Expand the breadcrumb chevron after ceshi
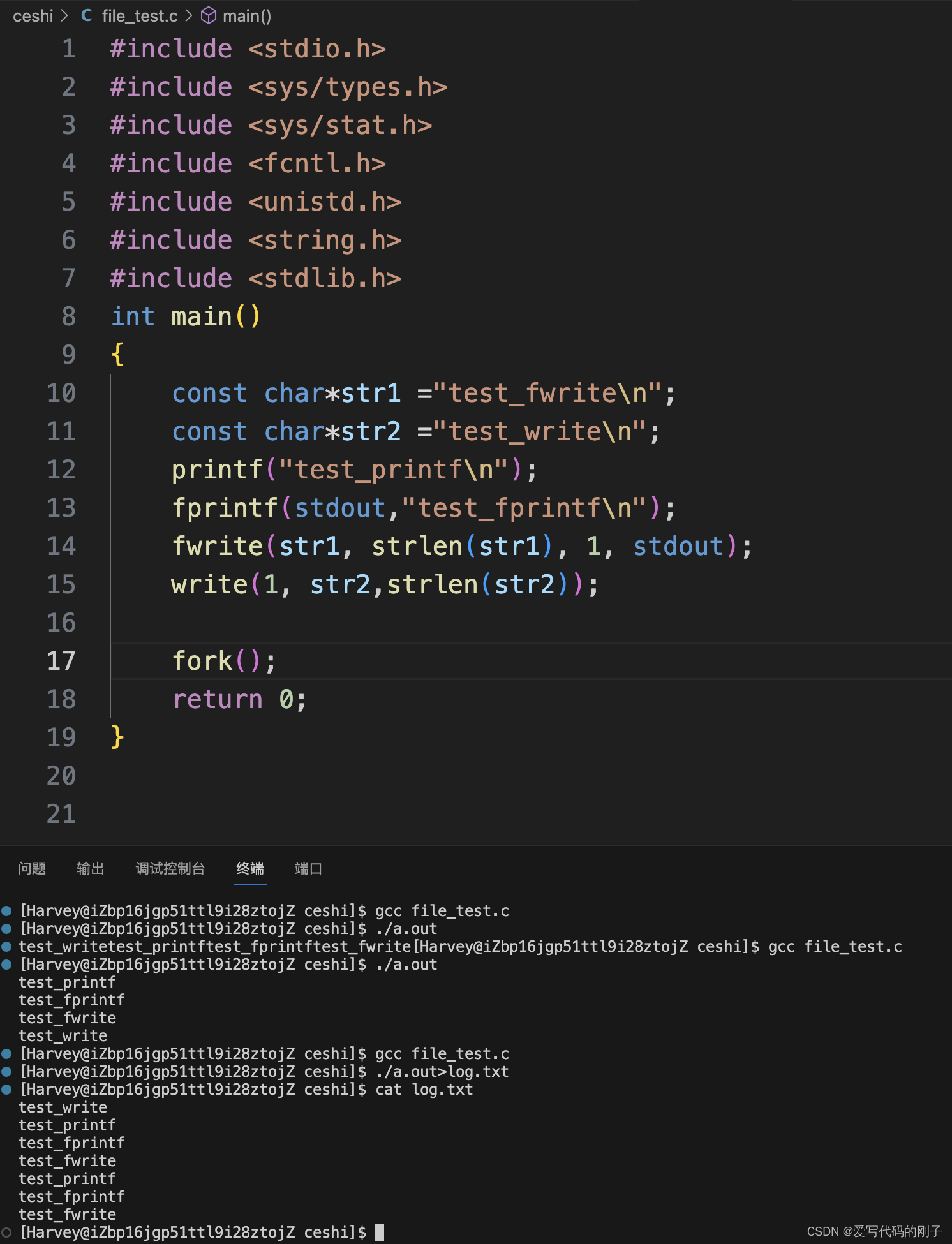Image resolution: width=952 pixels, height=1244 pixels. pyautogui.click(x=64, y=15)
